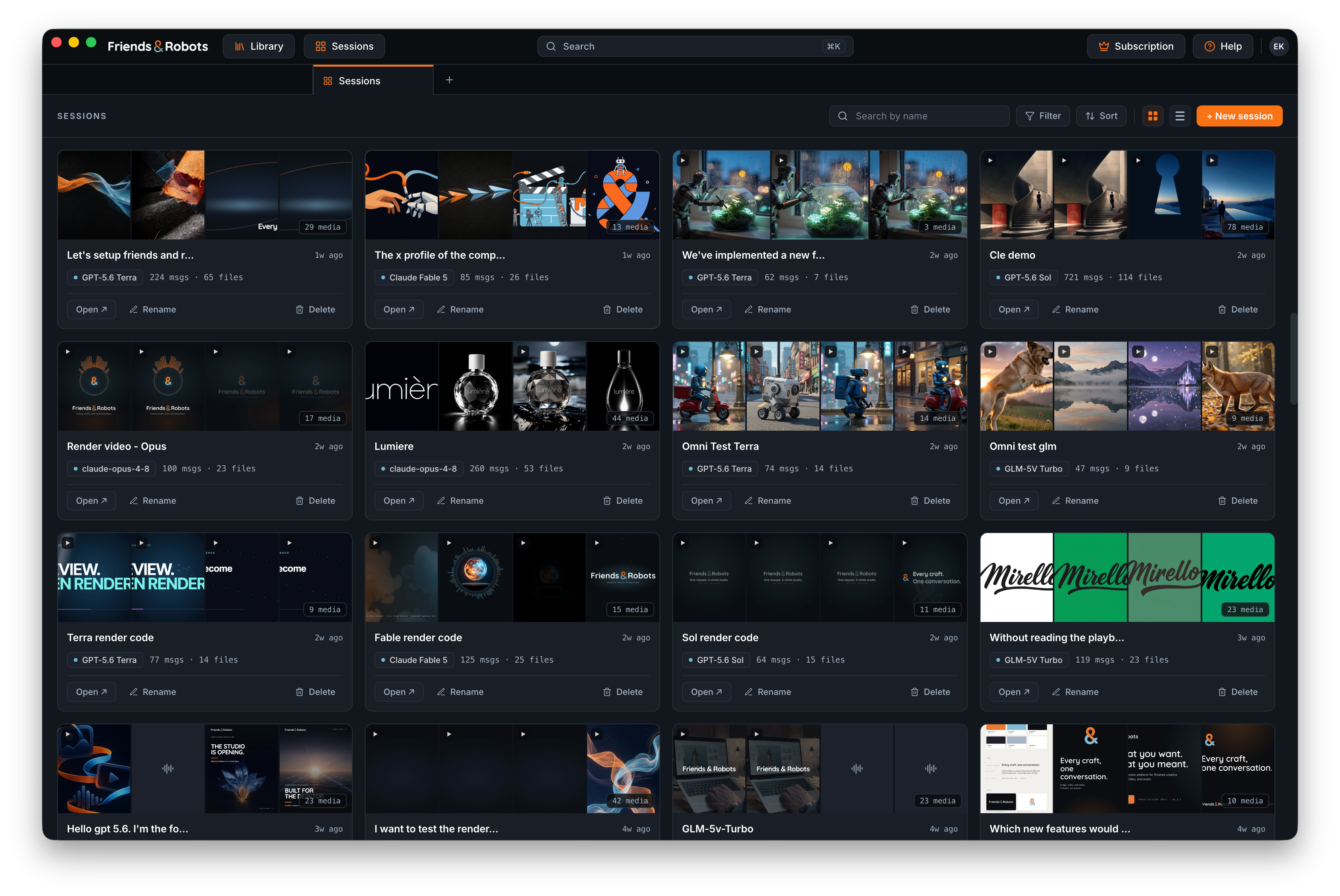The height and width of the screenshot is (896, 1340).
Task: Click the Friends & Robots app logo
Action: (x=158, y=46)
